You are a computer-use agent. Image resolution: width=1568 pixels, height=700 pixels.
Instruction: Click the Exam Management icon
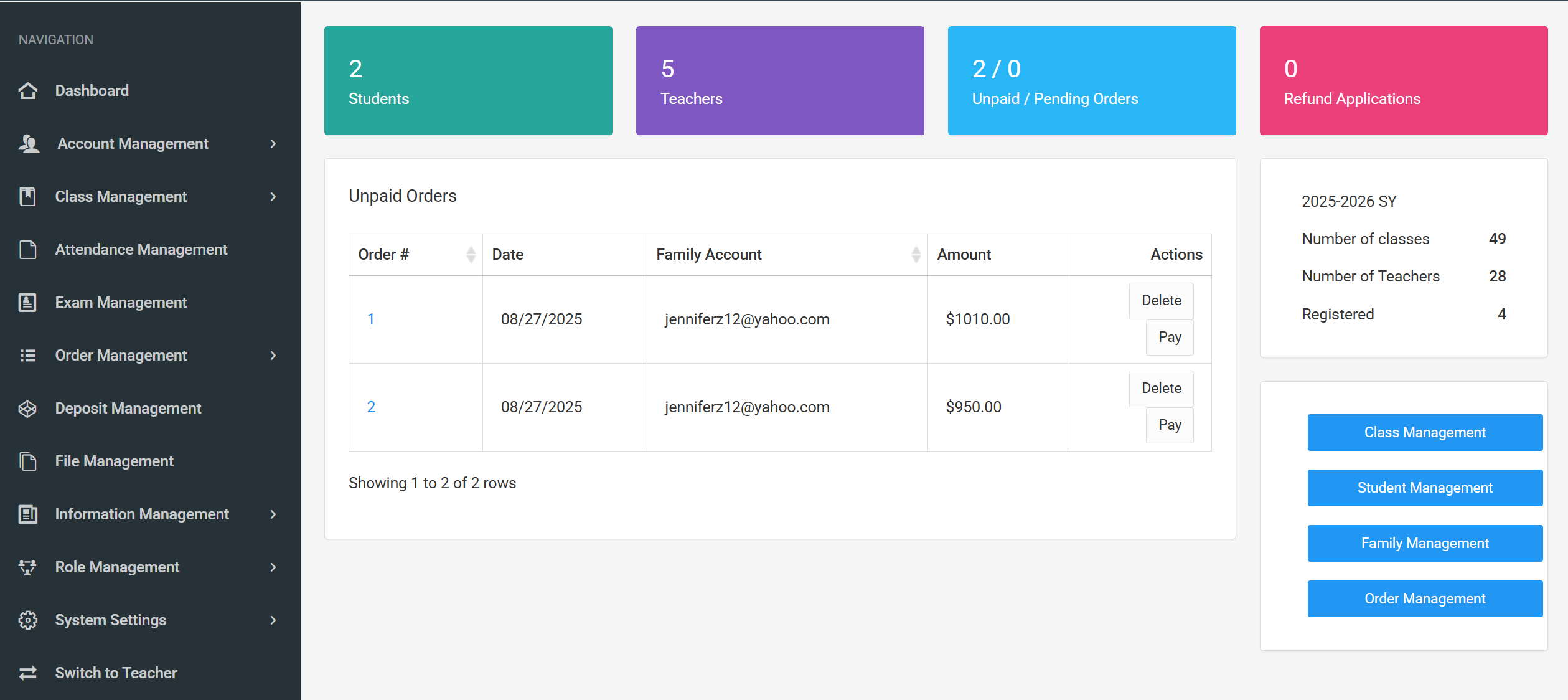tap(27, 303)
